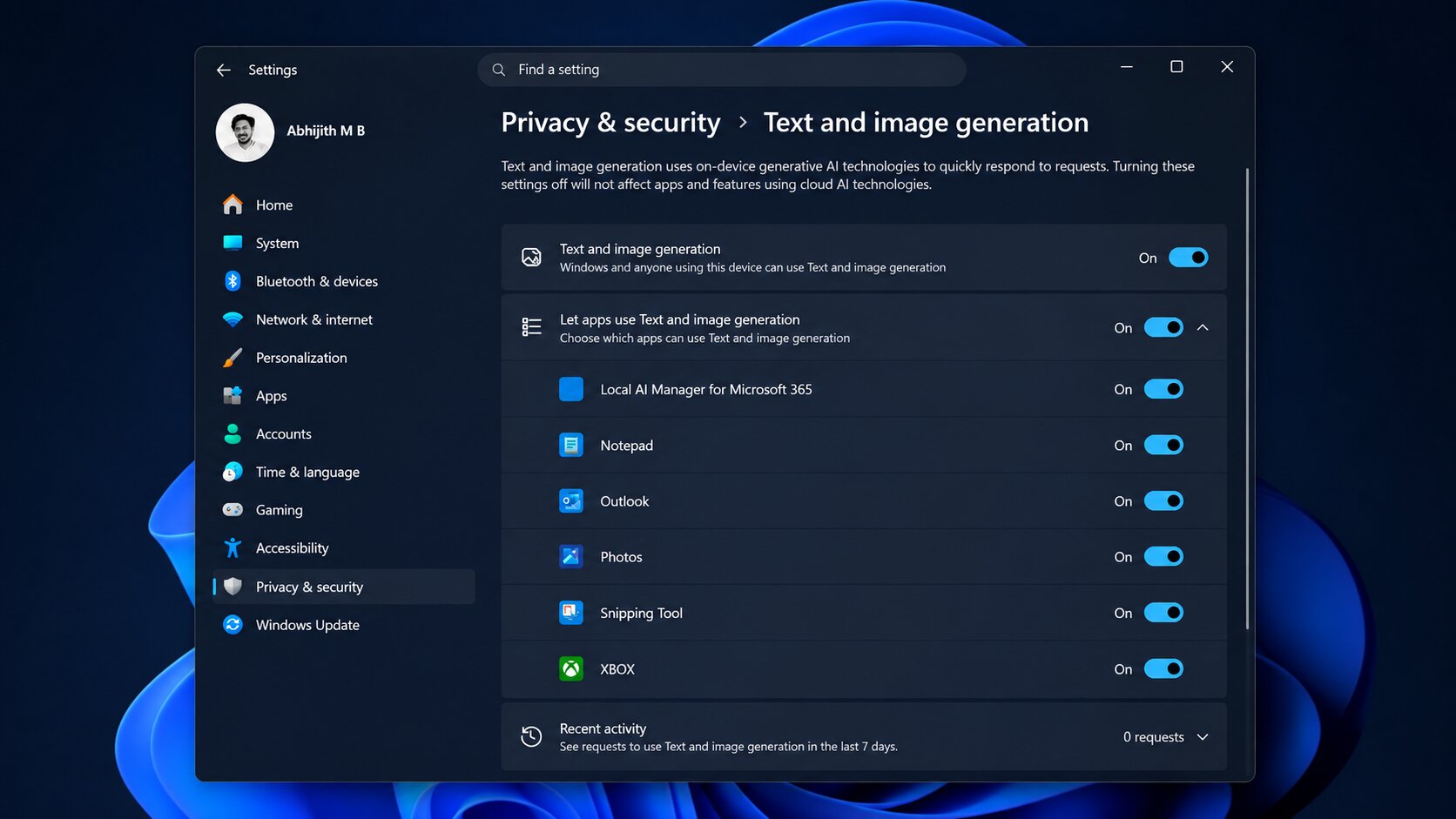Disable the Photos toggle

pyautogui.click(x=1163, y=557)
